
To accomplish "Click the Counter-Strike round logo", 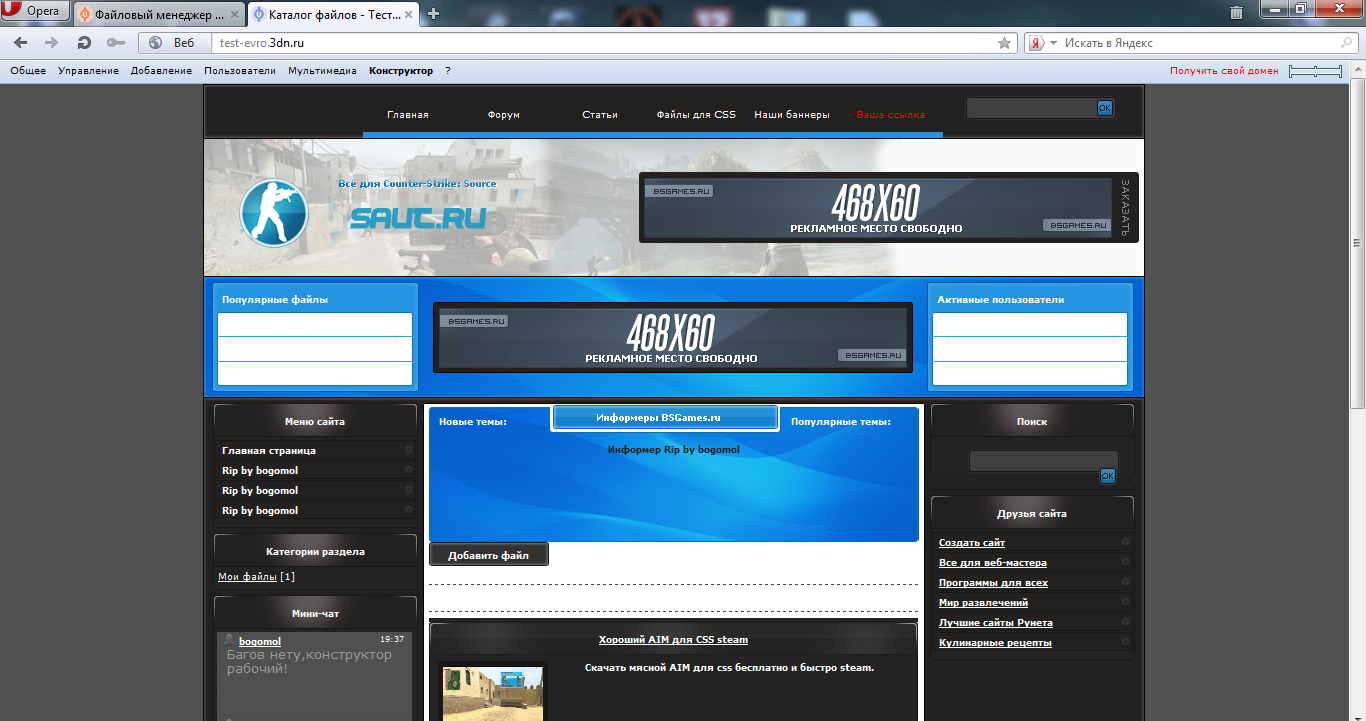I will pyautogui.click(x=274, y=212).
